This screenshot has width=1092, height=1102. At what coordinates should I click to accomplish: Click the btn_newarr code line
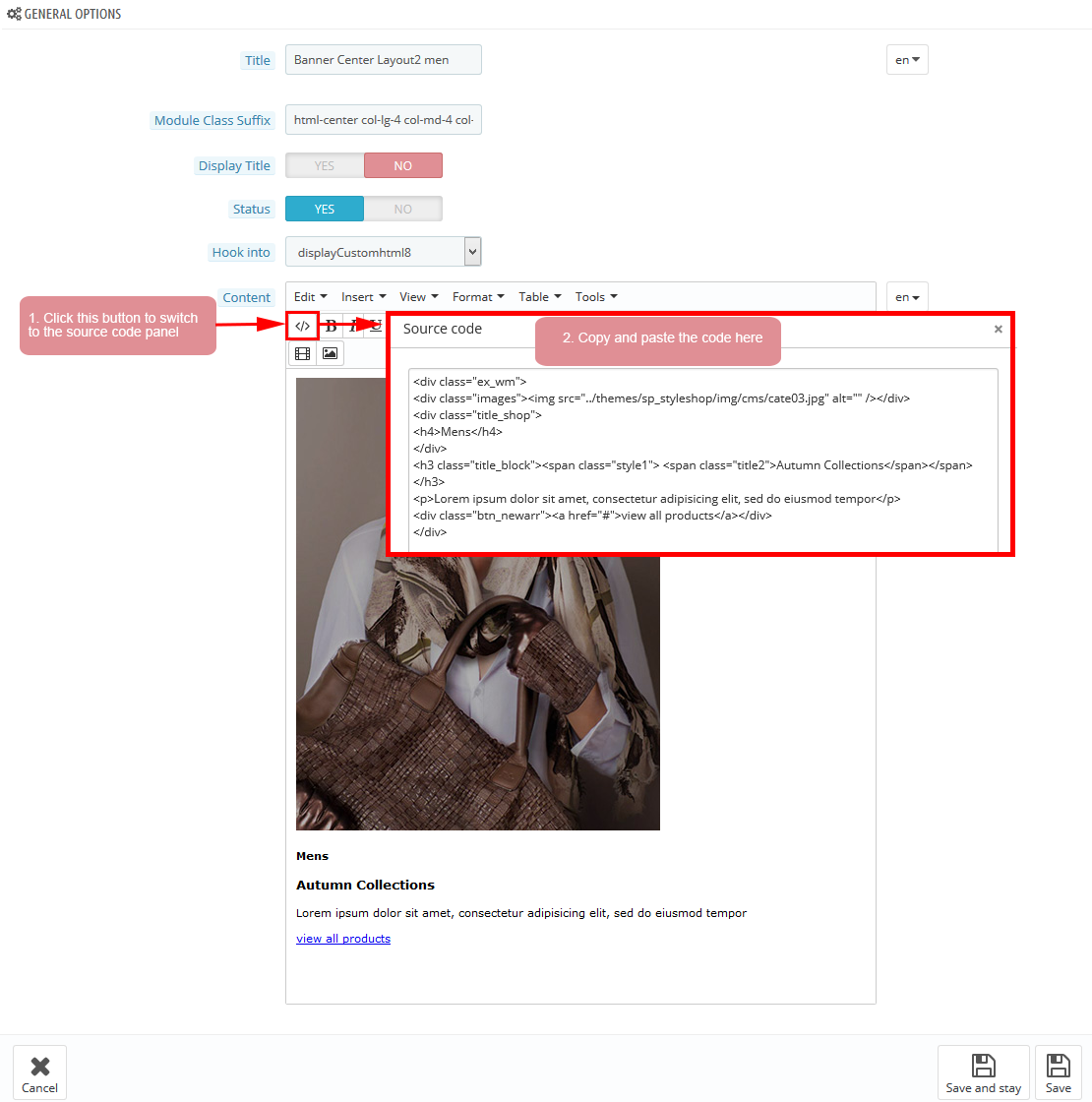pos(592,516)
